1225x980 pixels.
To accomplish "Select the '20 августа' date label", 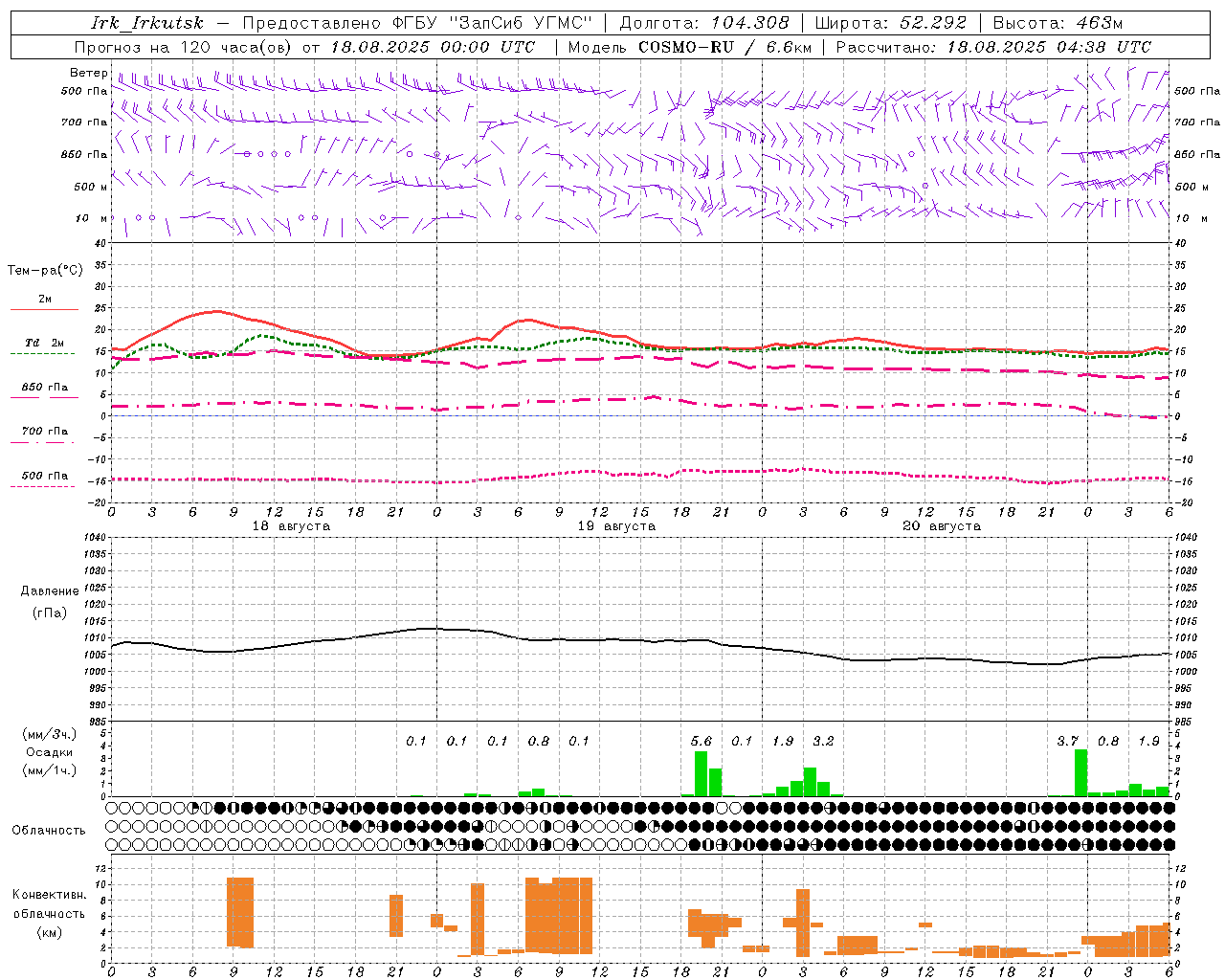I will 942,526.
